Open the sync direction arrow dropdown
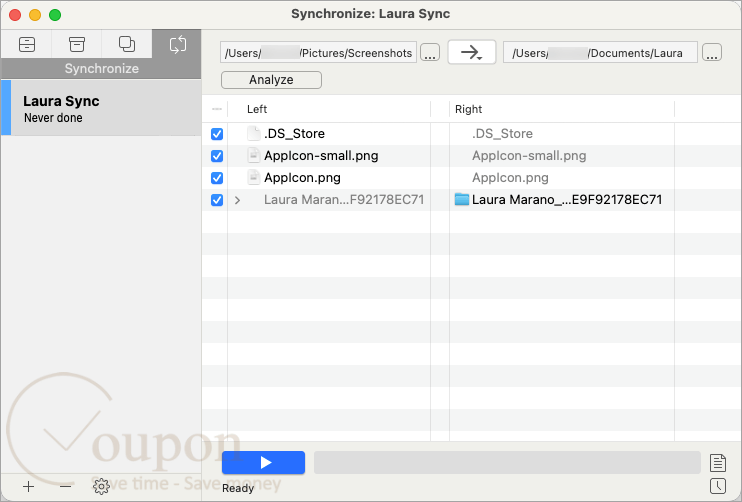Viewport: 742px width, 502px height. click(472, 52)
